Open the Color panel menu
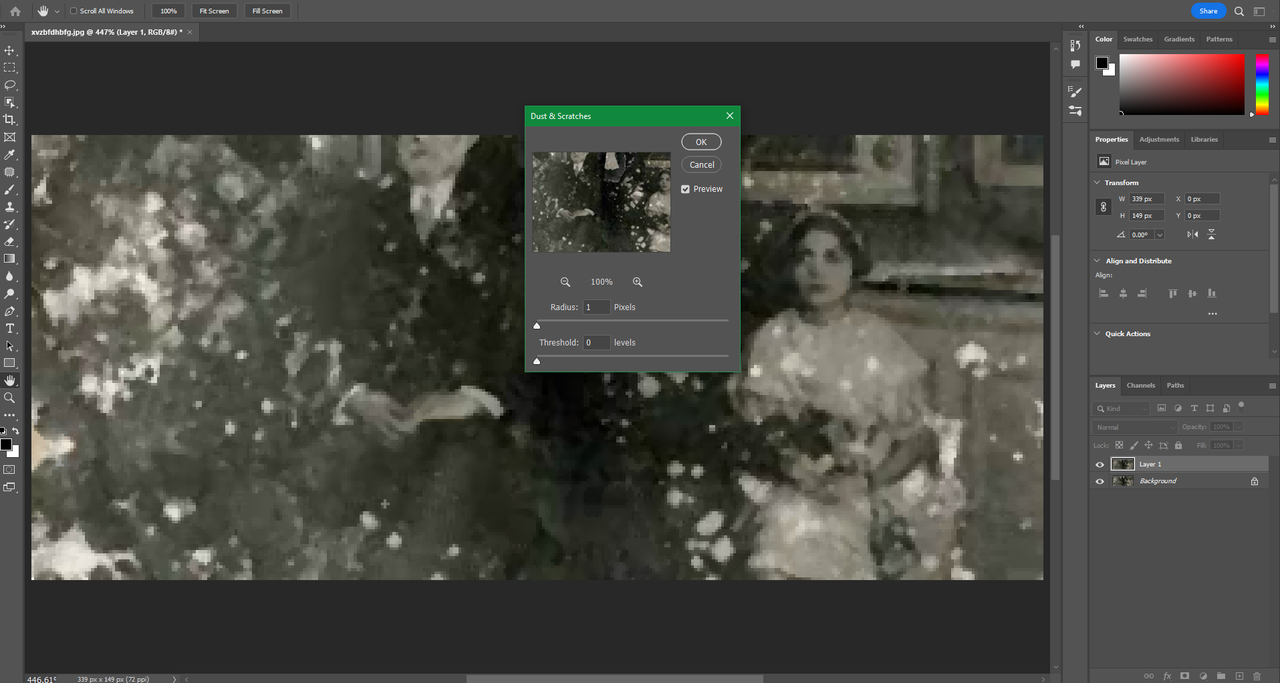The image size is (1280, 683). [1272, 39]
